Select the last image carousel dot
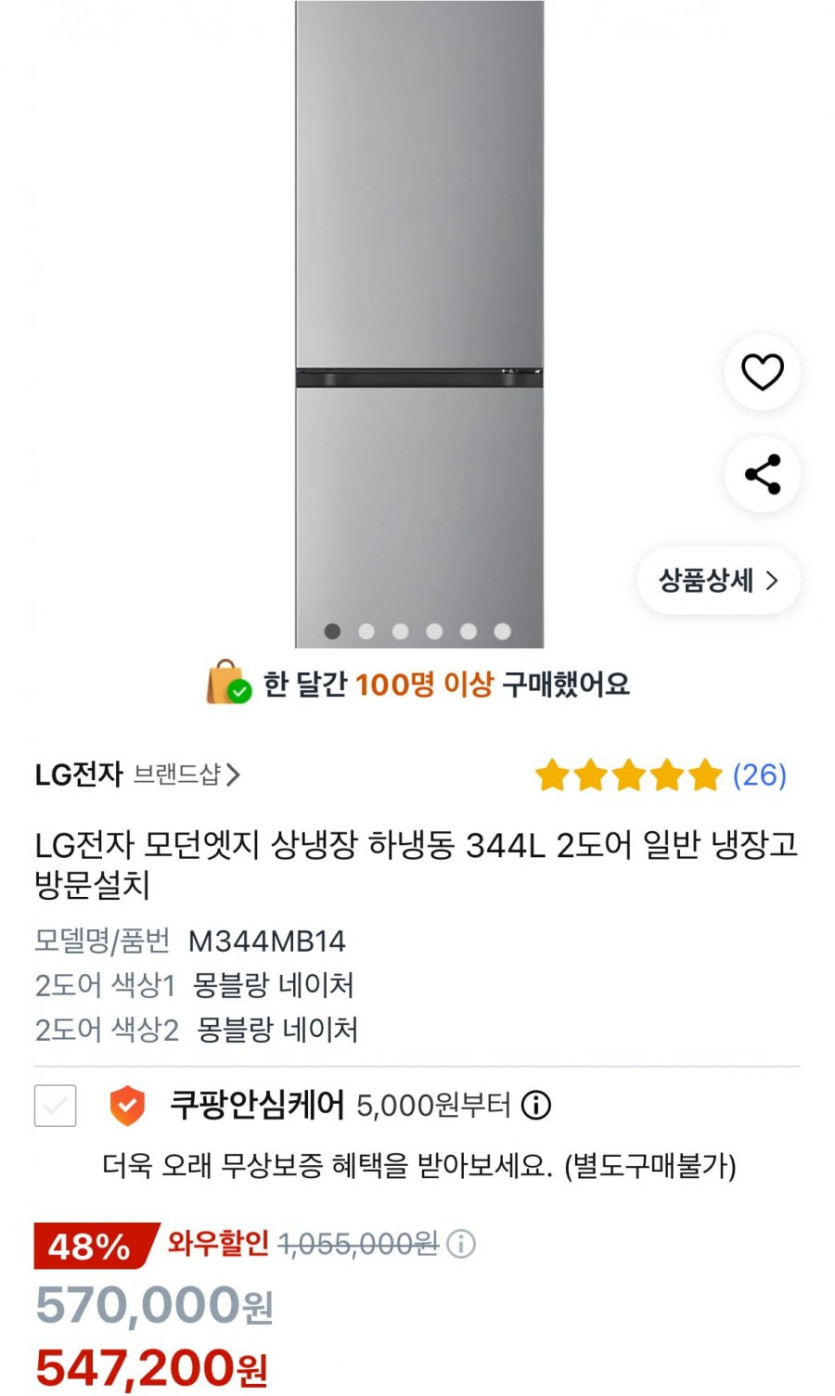This screenshot has height=1396, width=835. coord(503,631)
